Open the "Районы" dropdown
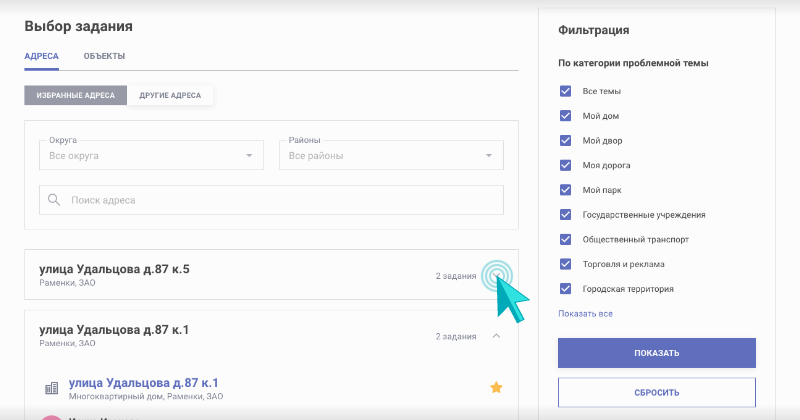Screen dimensions: 800x420 (x=390, y=155)
